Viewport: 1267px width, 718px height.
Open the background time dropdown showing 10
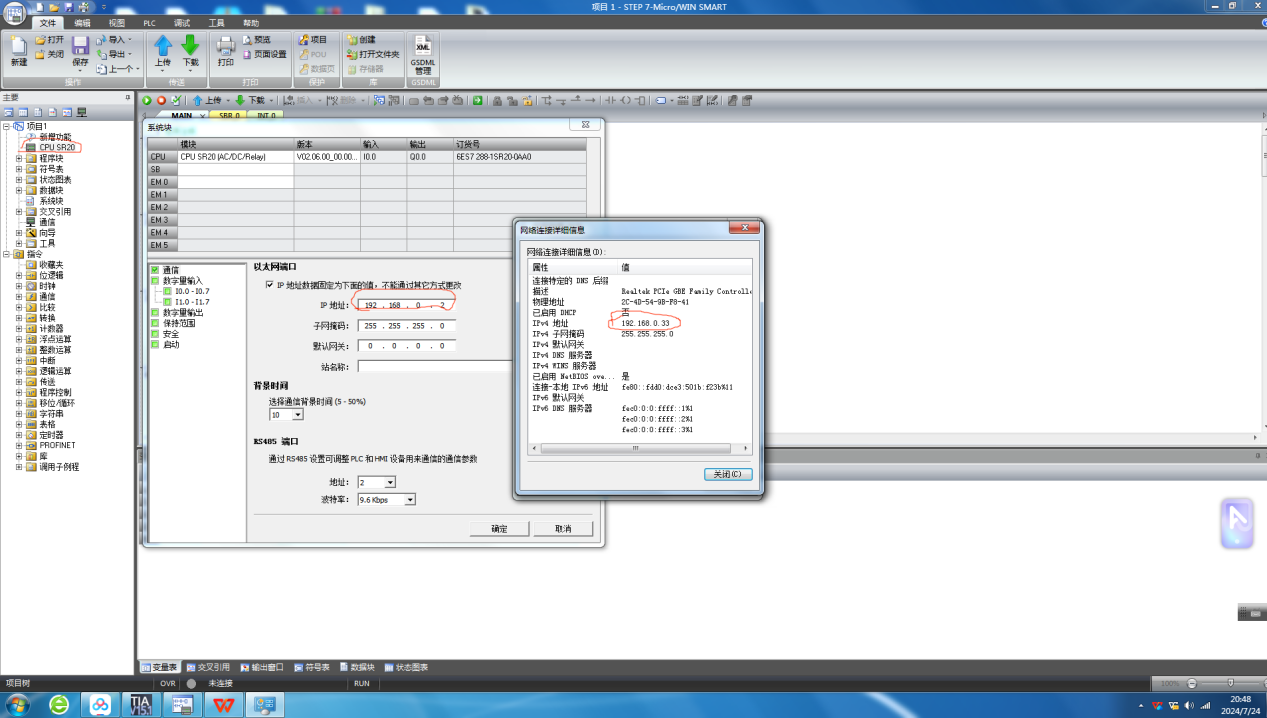coord(297,414)
